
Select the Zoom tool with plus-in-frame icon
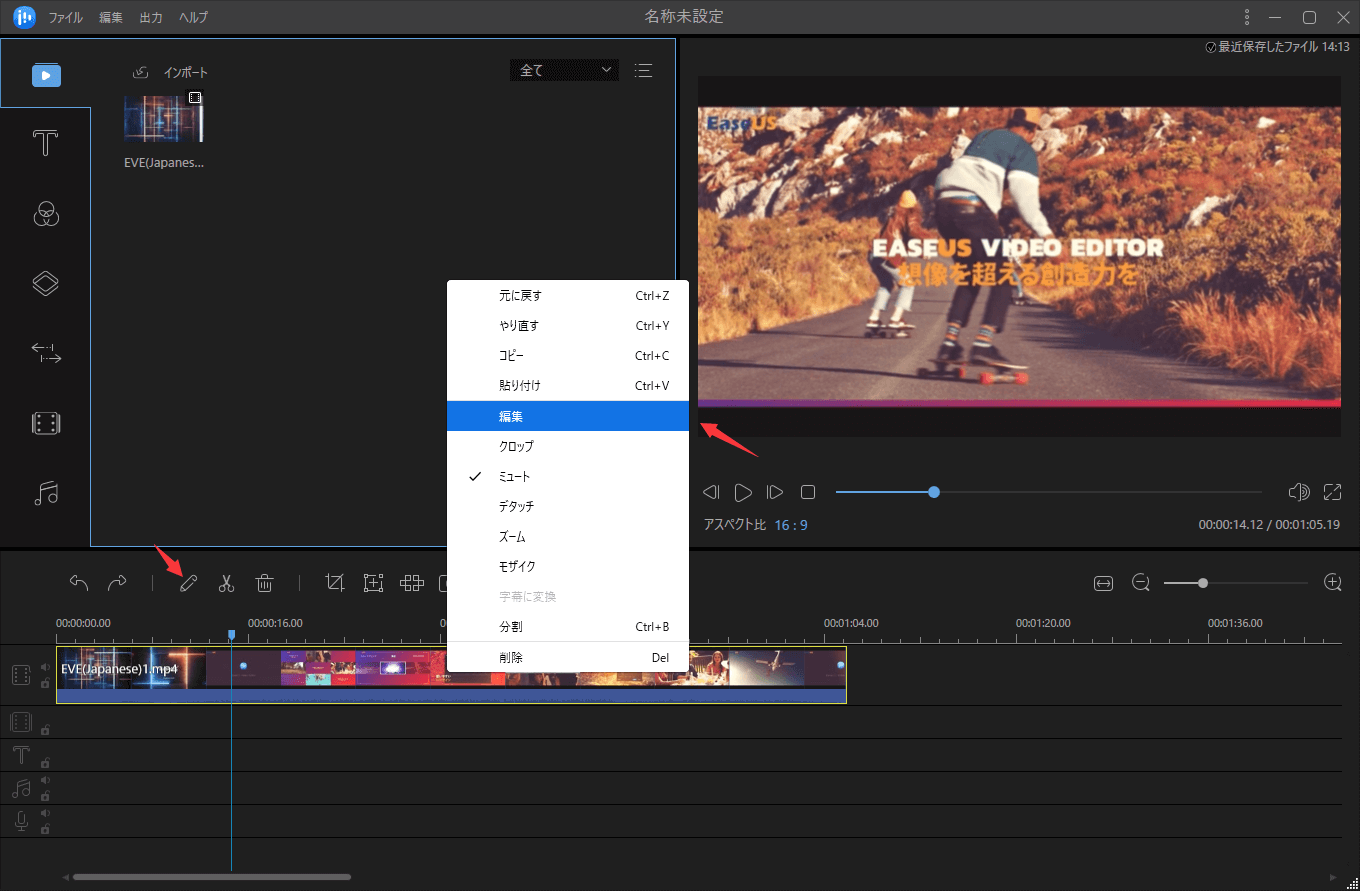coord(373,583)
